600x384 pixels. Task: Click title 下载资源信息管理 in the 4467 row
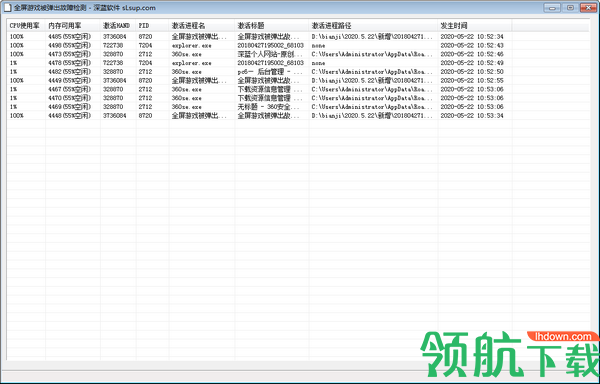269,89
